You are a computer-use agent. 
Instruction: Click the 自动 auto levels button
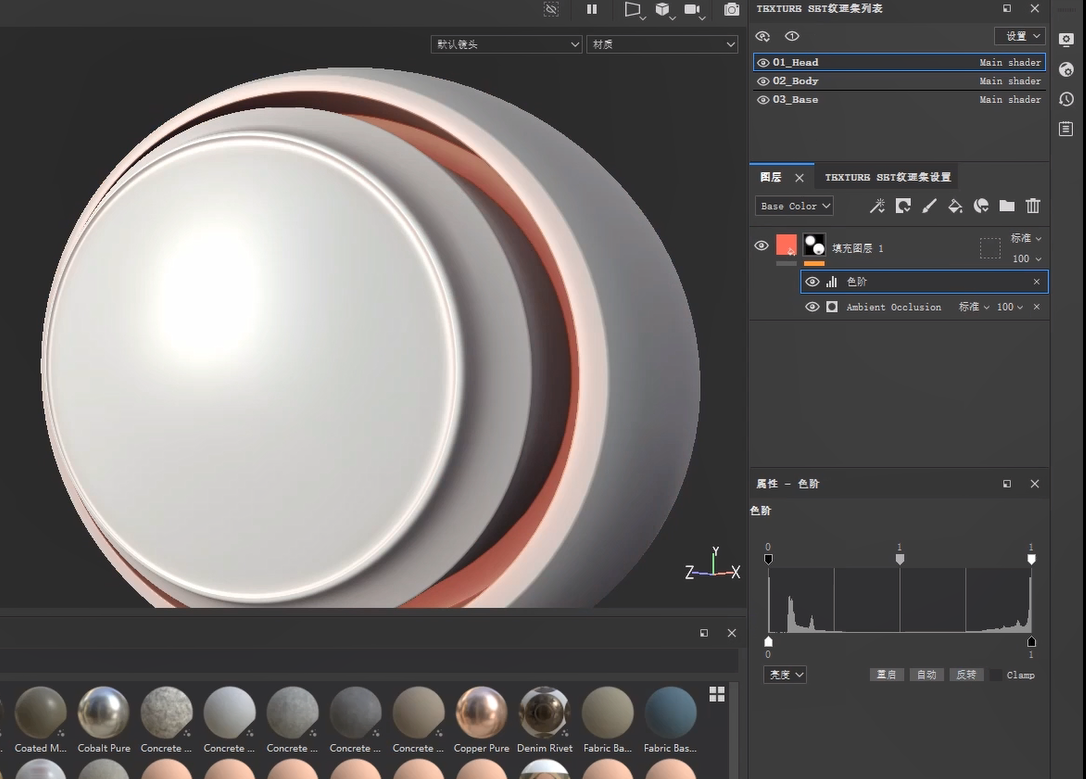pyautogui.click(x=927, y=674)
